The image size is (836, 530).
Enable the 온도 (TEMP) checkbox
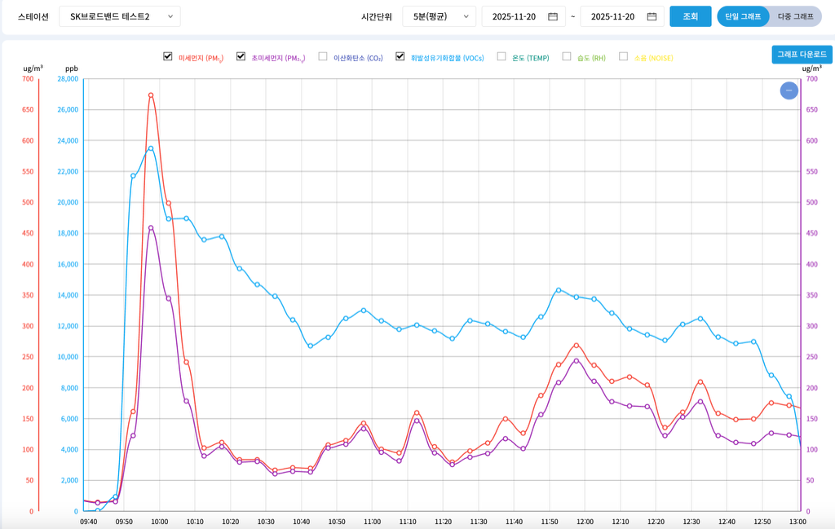coord(502,57)
